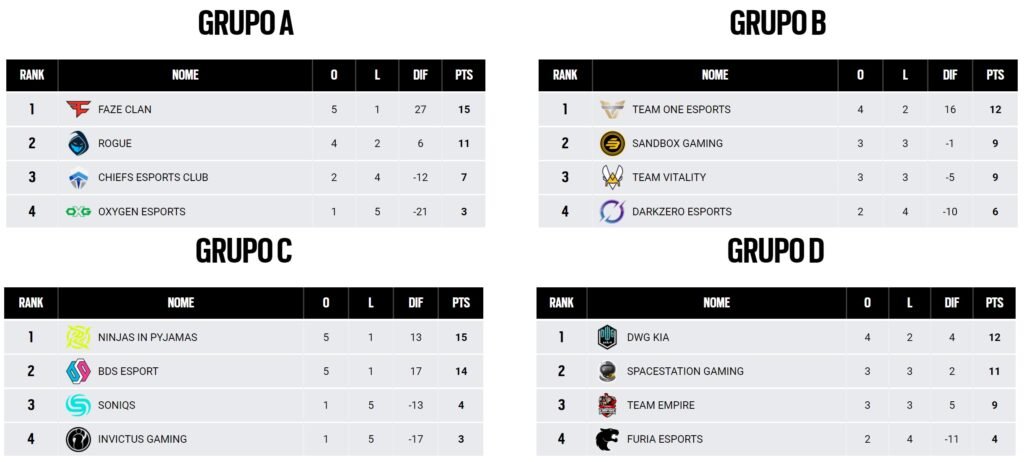Click the FaZe Clan team logo
Image resolution: width=1024 pixels, height=462 pixels.
coord(79,109)
